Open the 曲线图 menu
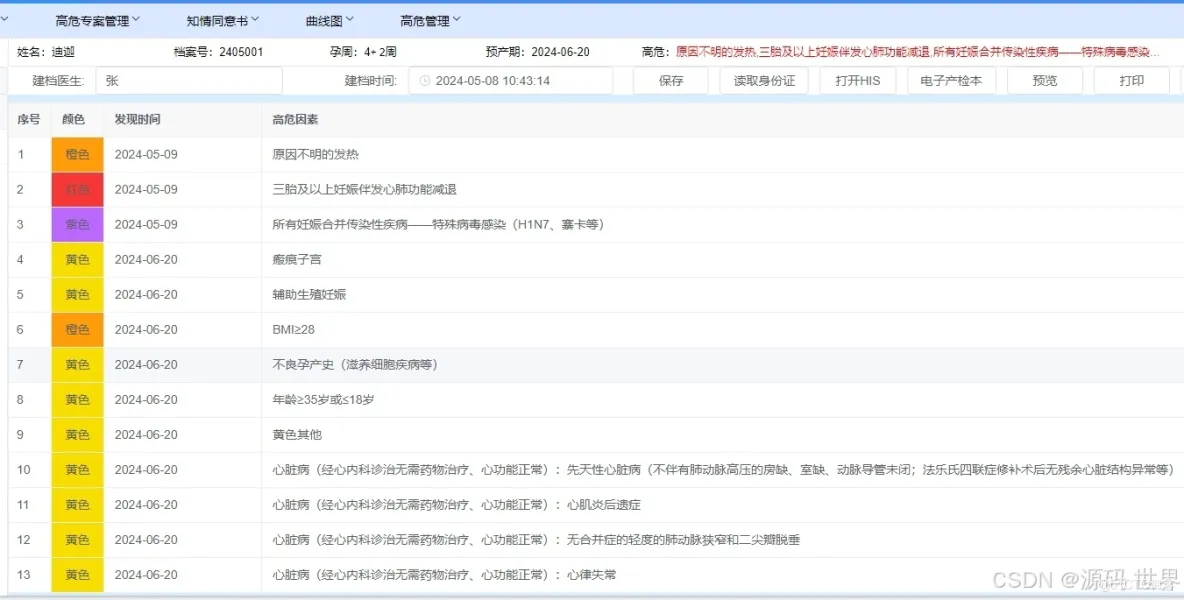Screen dimensions: 1184x600 pos(329,21)
